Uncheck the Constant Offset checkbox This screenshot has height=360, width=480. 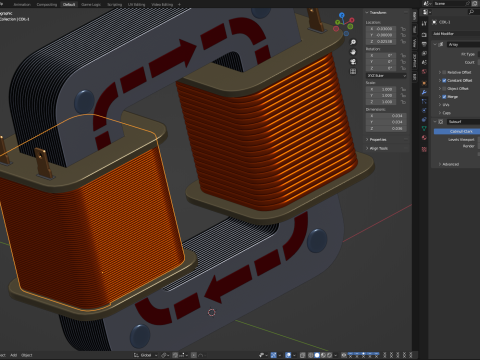point(444,80)
